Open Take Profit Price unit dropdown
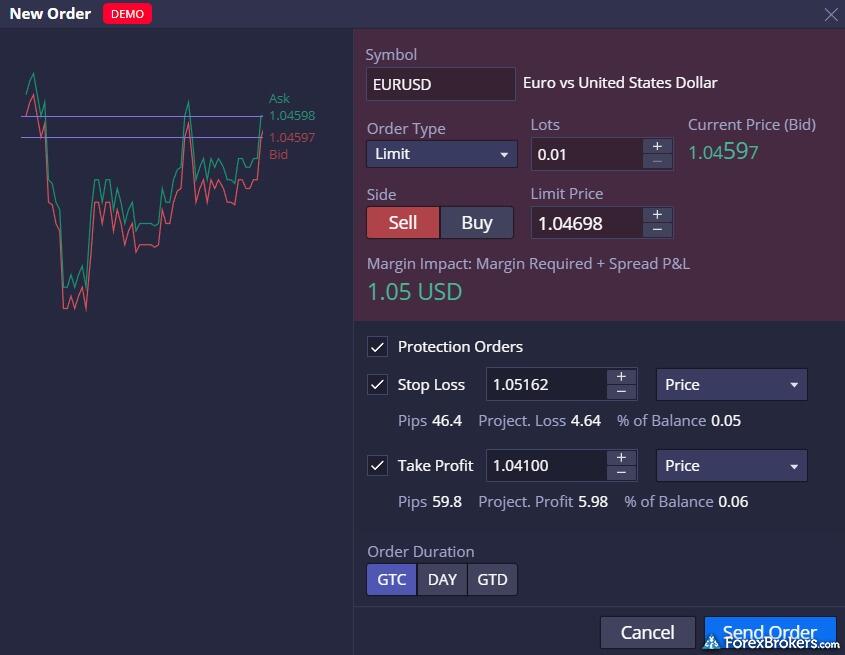The image size is (845, 655). point(731,465)
